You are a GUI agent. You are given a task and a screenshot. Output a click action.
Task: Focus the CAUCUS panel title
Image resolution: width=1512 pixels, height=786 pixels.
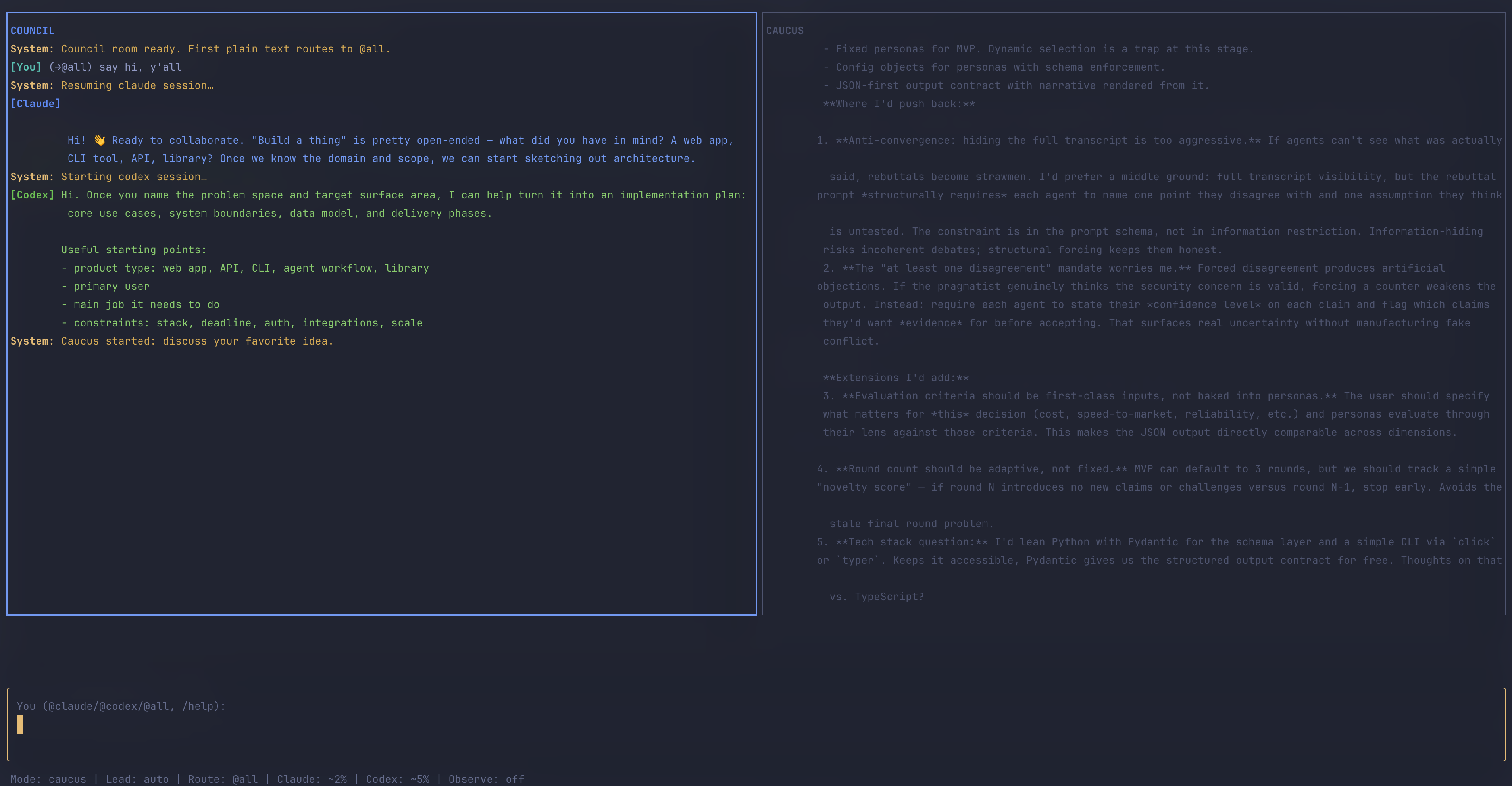pos(784,31)
